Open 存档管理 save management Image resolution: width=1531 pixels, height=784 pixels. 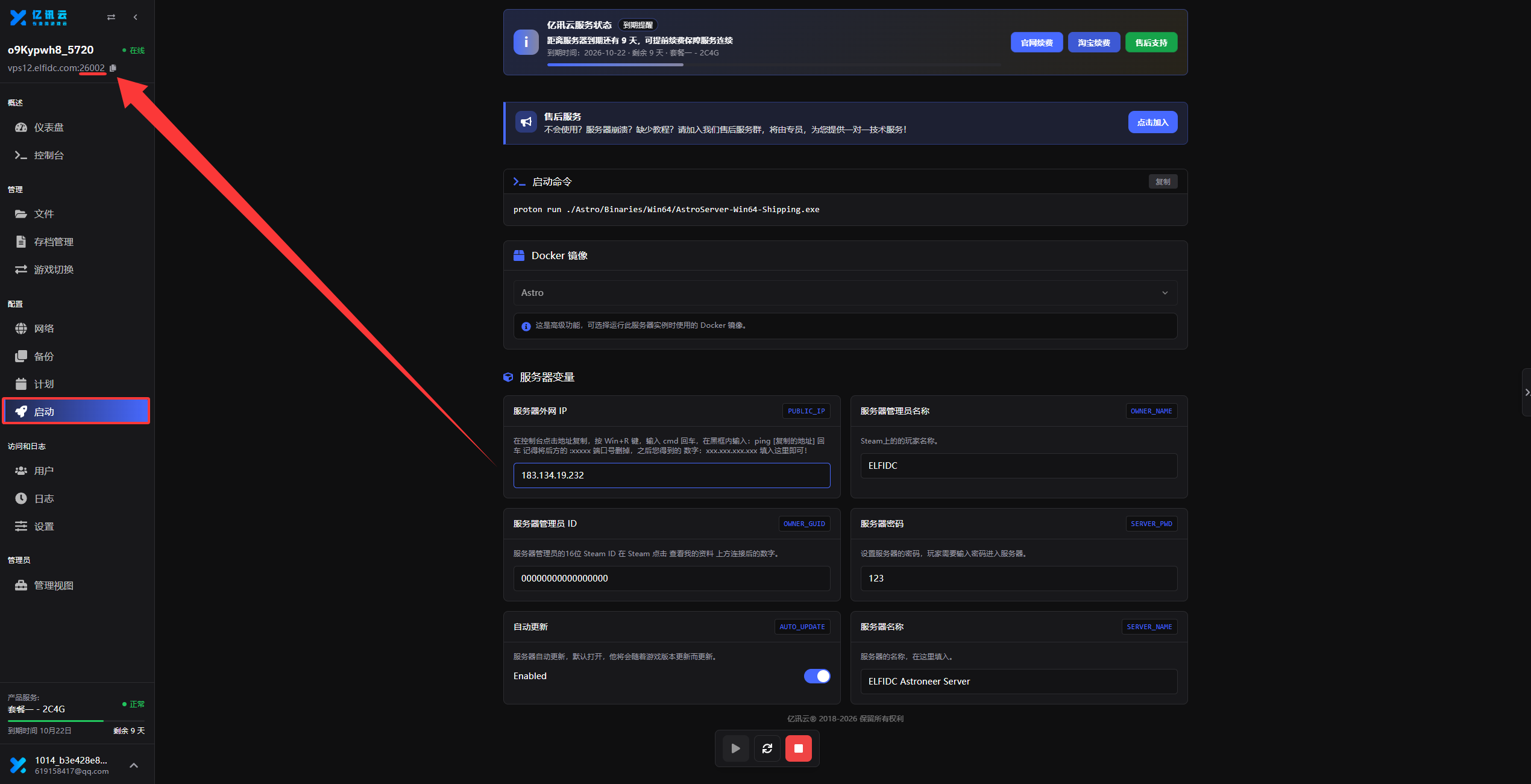coord(77,242)
